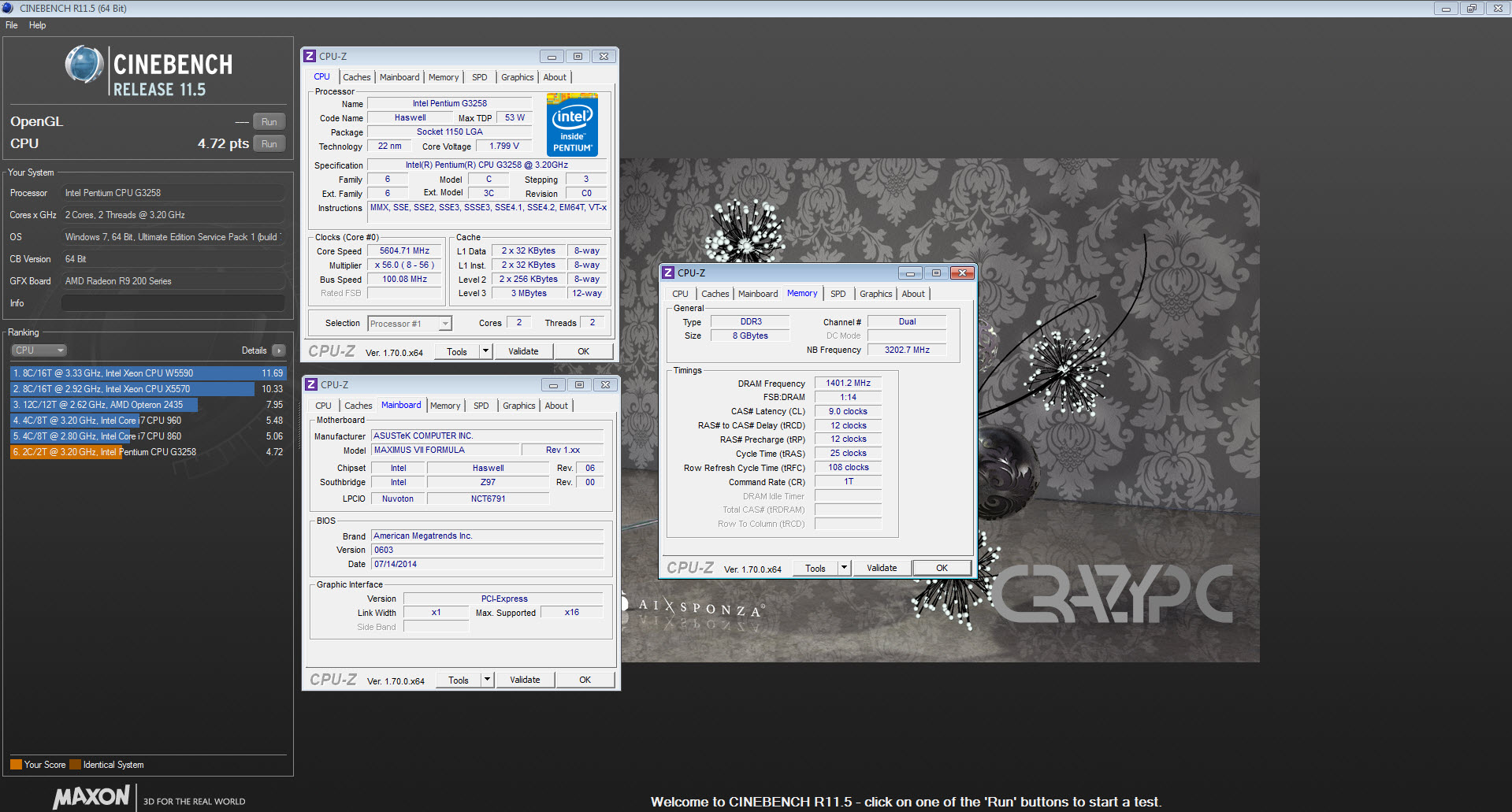Screen dimensions: 1512x812
Task: Minimize the Mainboard CPU-Z window
Action: [x=553, y=385]
